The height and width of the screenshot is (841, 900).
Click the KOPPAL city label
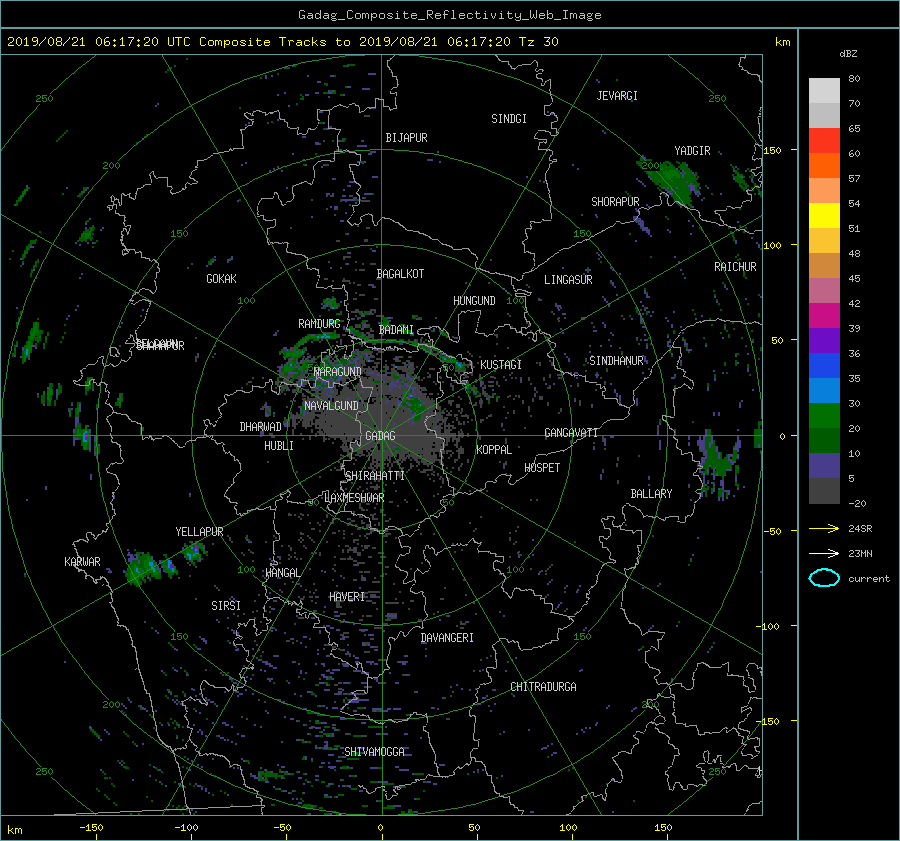pos(494,450)
